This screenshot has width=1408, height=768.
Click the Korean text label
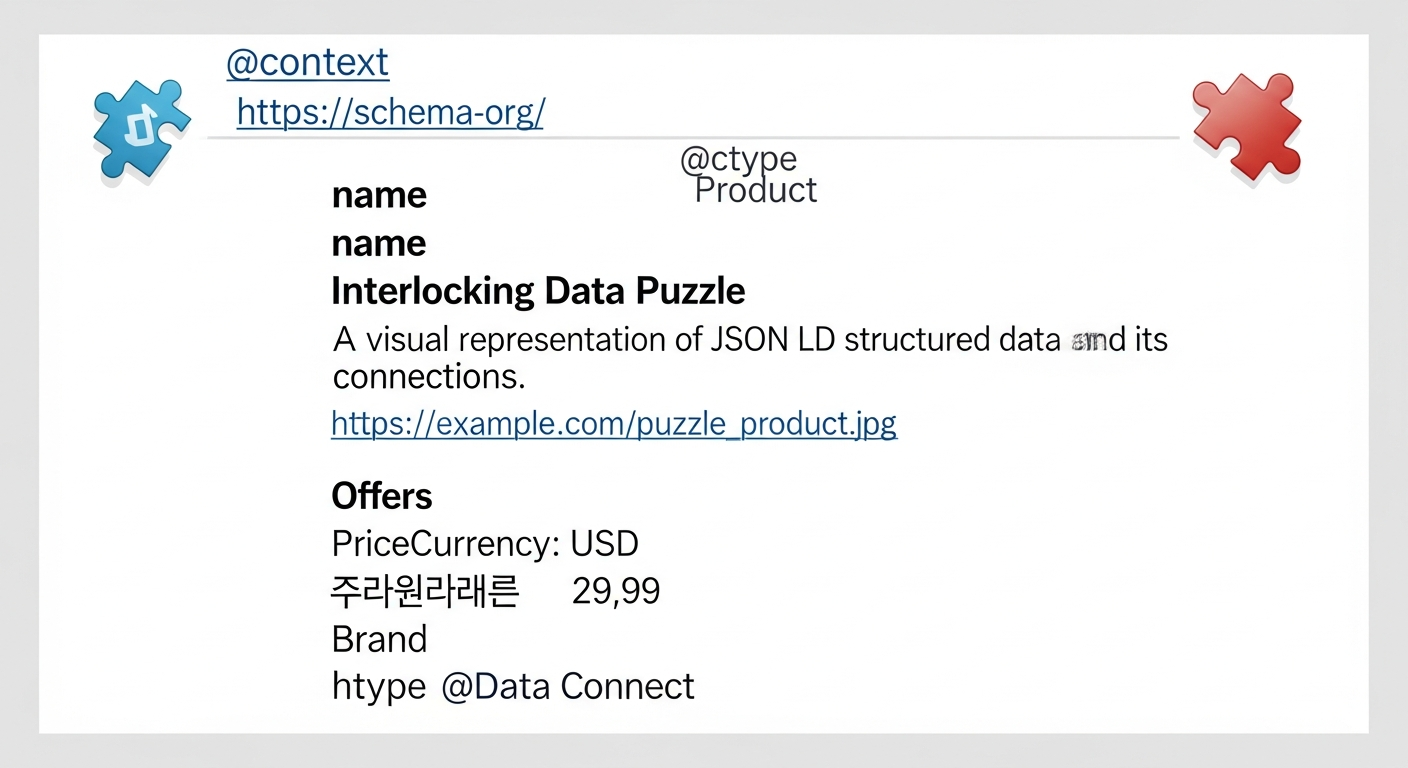click(424, 592)
